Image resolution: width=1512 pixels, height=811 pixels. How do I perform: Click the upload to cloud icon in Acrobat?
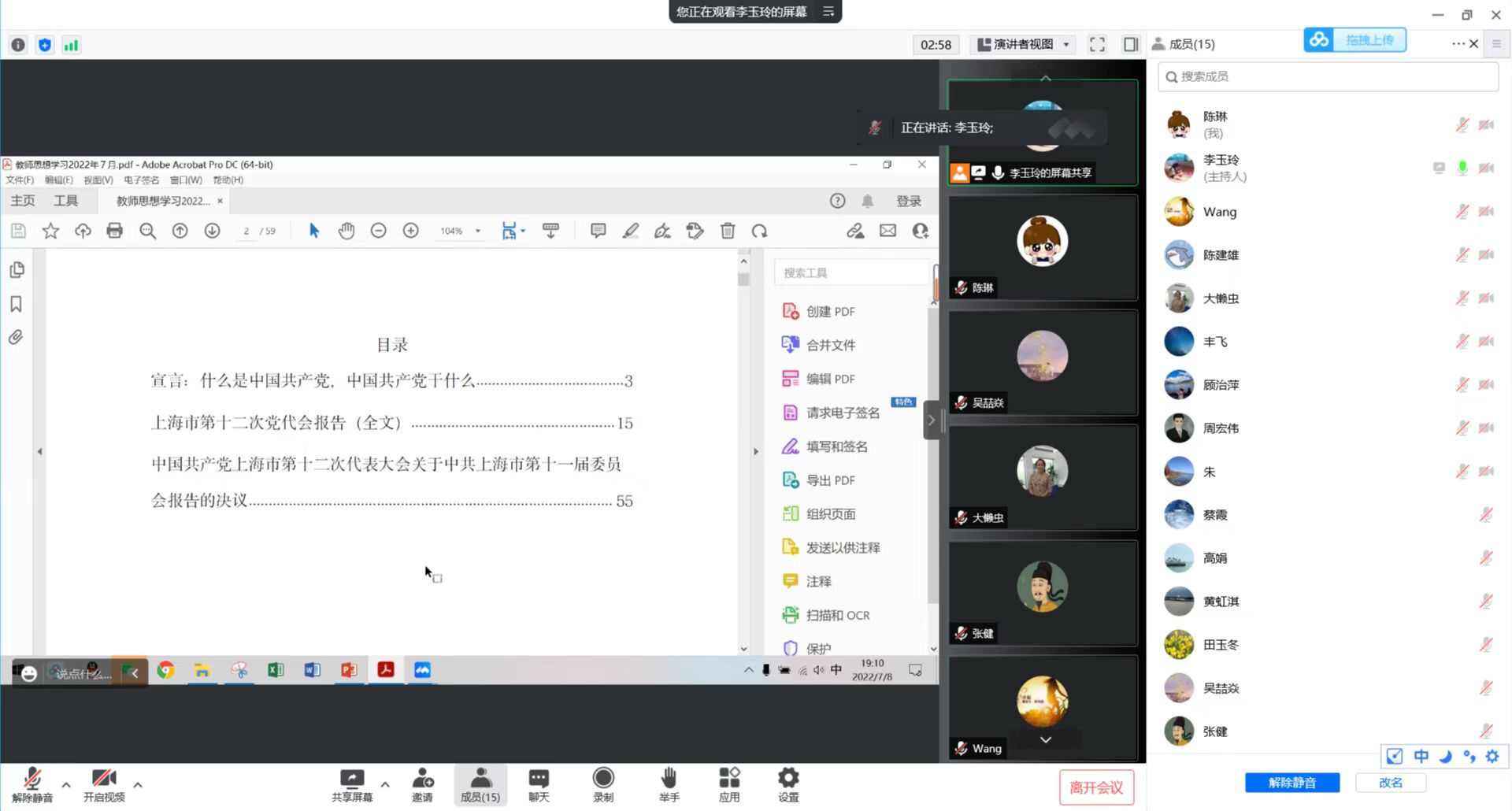(83, 231)
